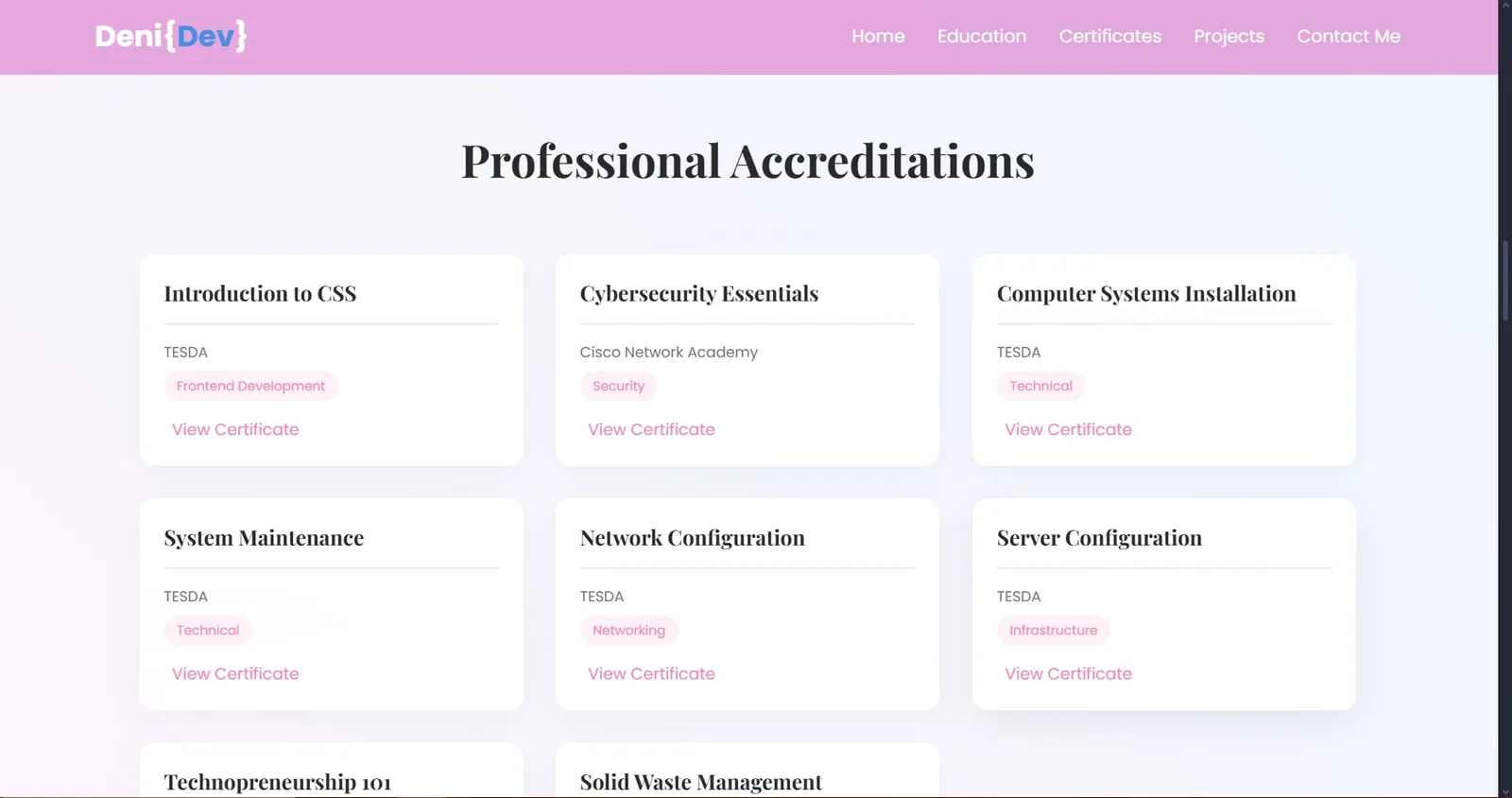Go to the Home nav link
The width and height of the screenshot is (1512, 798).
878,36
